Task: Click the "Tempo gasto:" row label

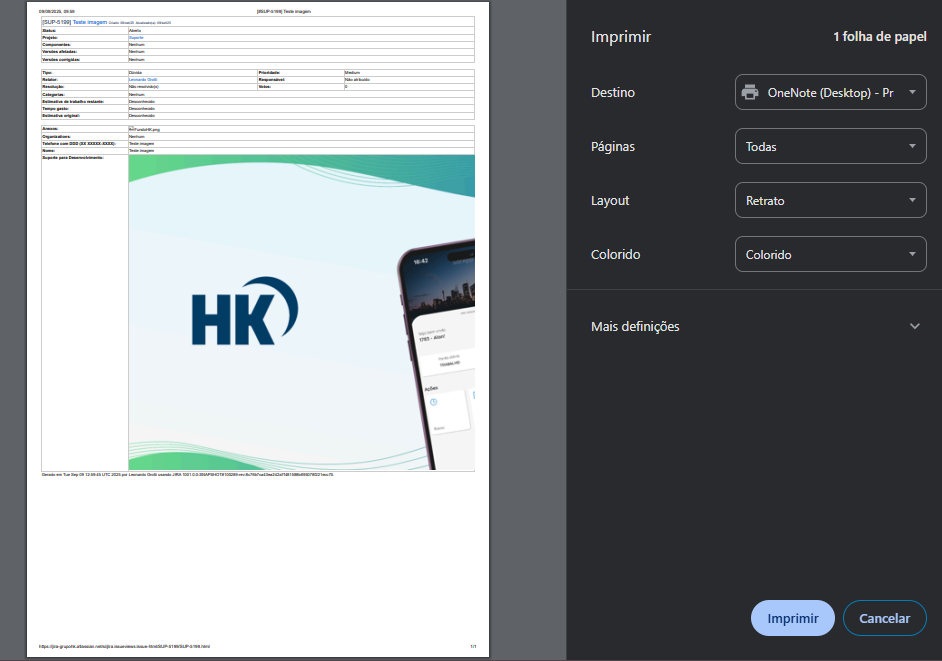Action: [x=55, y=109]
